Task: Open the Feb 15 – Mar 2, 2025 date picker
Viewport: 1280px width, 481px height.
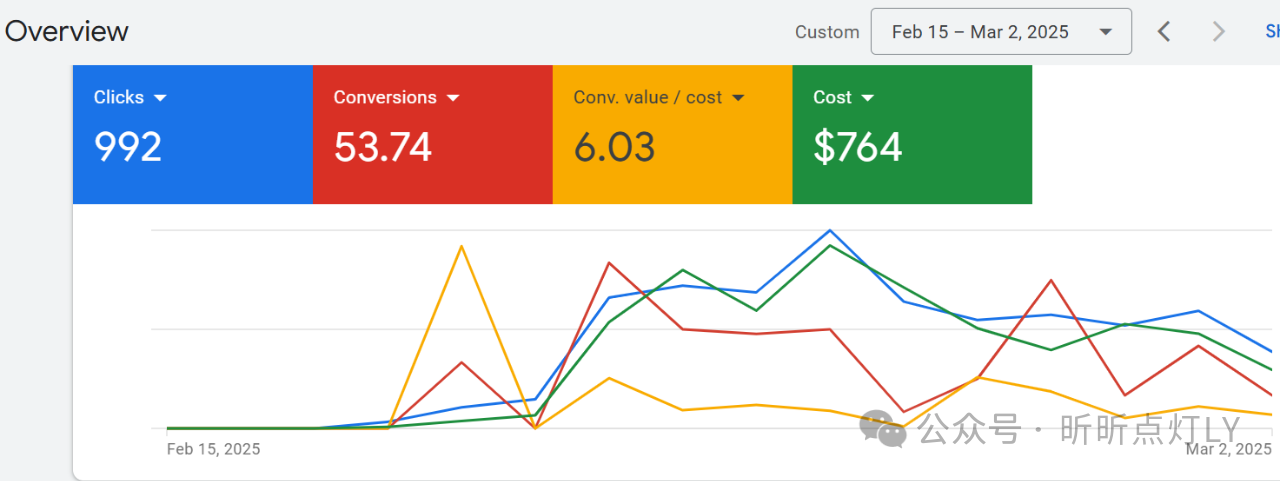Action: (980, 32)
